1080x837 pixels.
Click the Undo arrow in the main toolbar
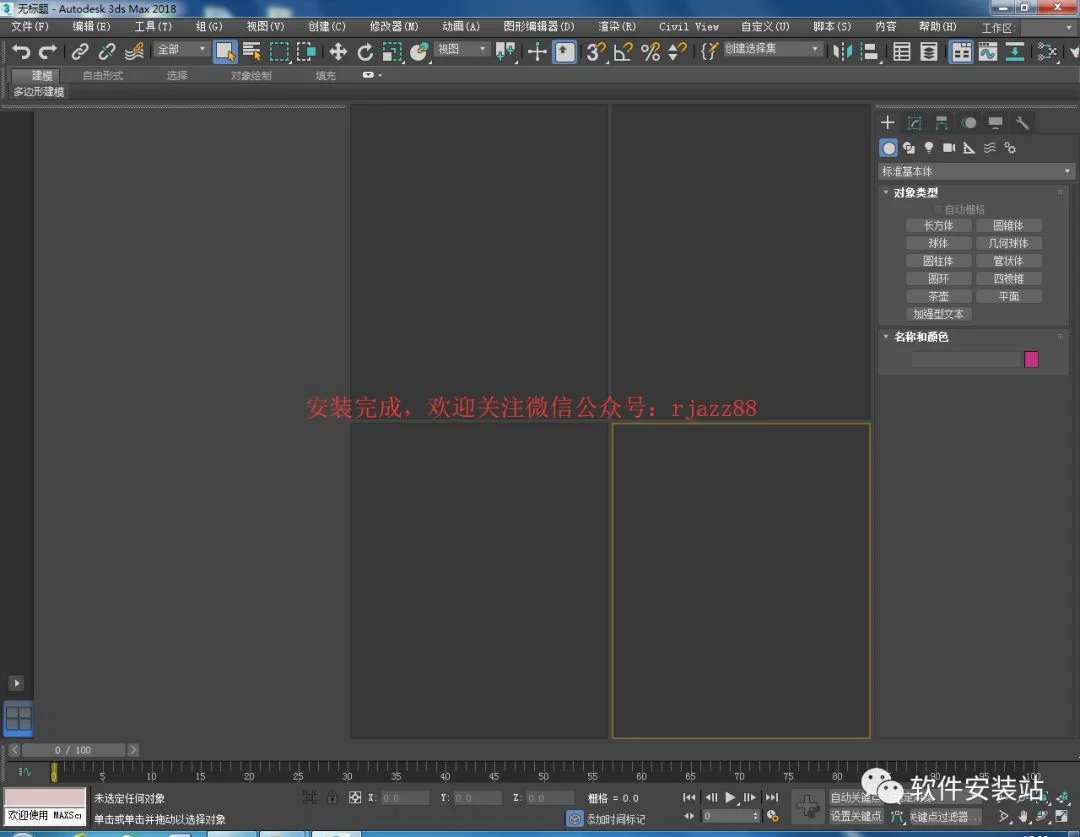(21, 52)
